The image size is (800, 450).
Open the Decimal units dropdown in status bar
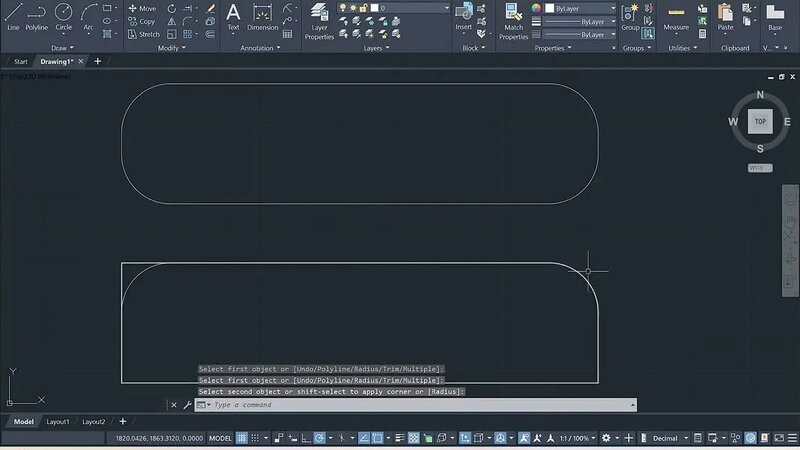tap(670, 438)
